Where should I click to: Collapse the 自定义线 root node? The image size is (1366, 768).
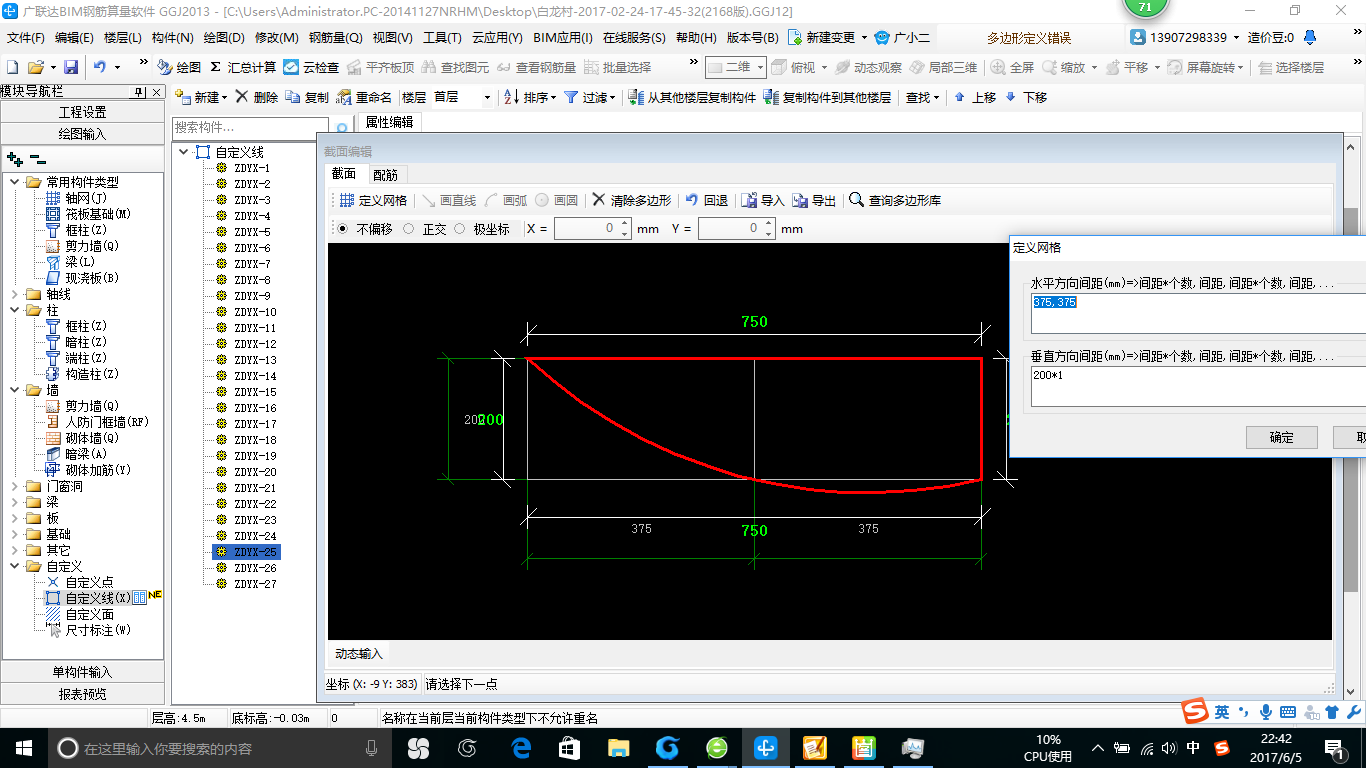coord(183,152)
